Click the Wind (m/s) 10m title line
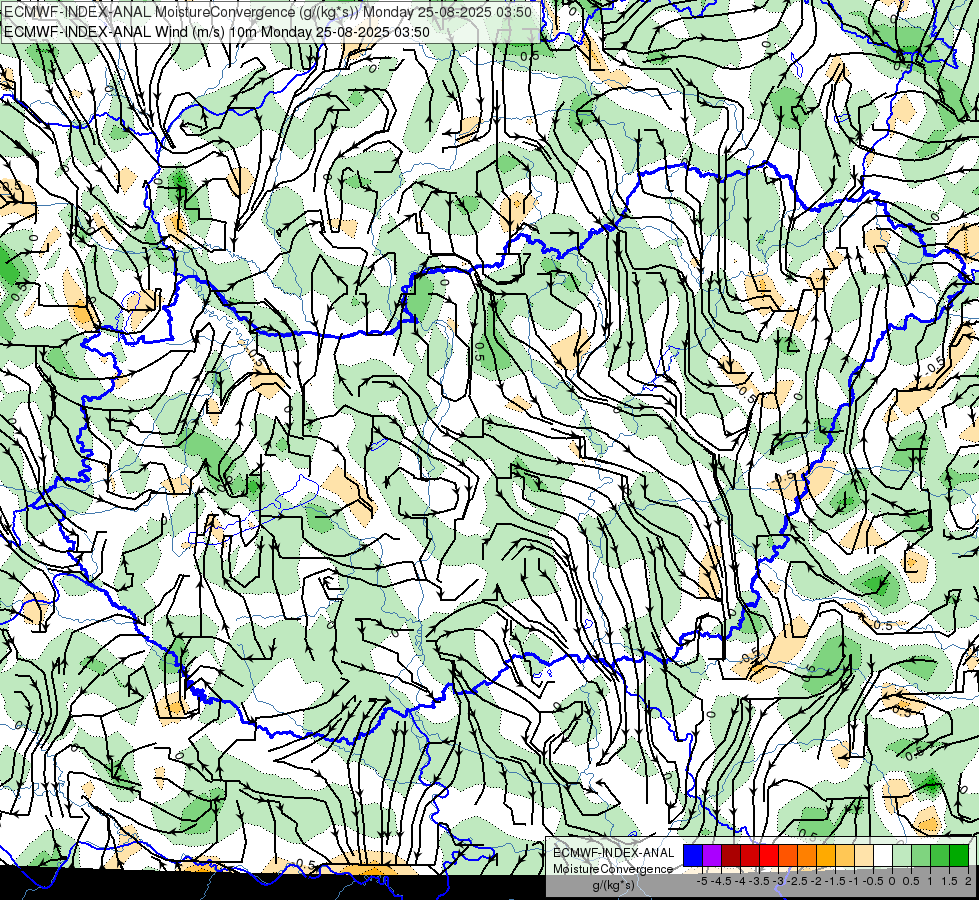979x900 pixels. (x=217, y=32)
